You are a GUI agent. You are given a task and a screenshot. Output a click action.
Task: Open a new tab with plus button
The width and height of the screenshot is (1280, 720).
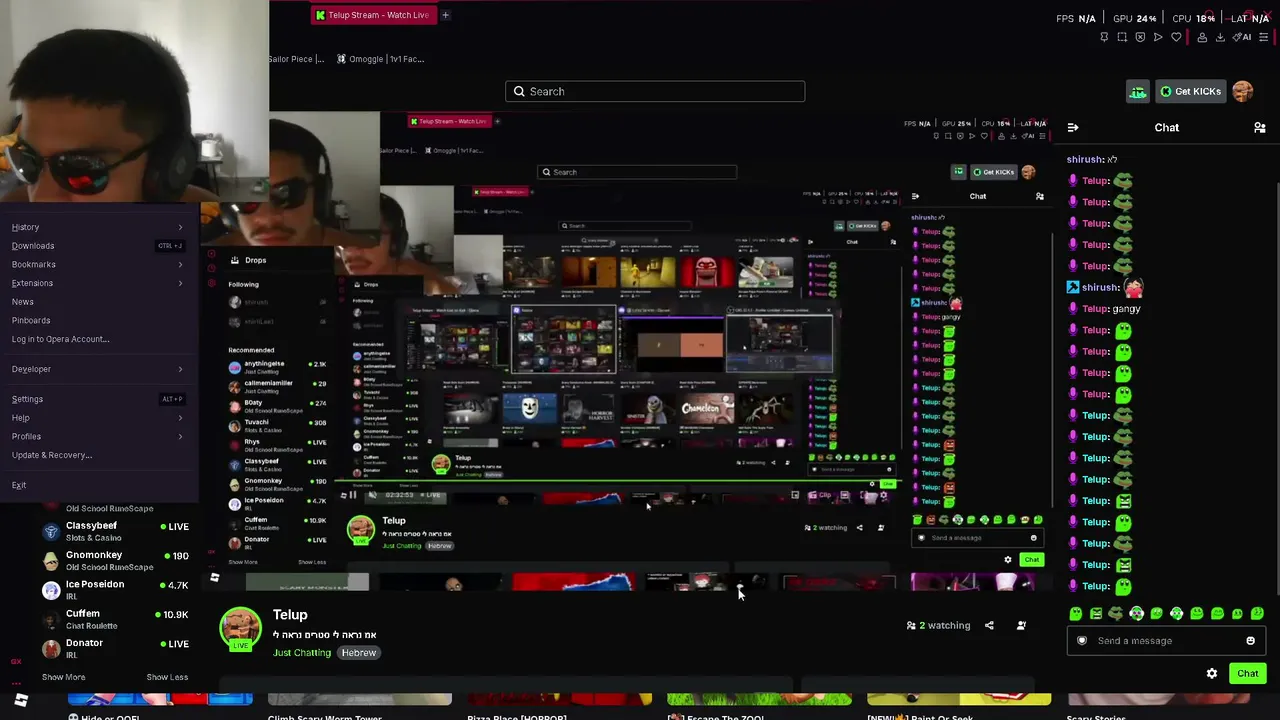[445, 15]
